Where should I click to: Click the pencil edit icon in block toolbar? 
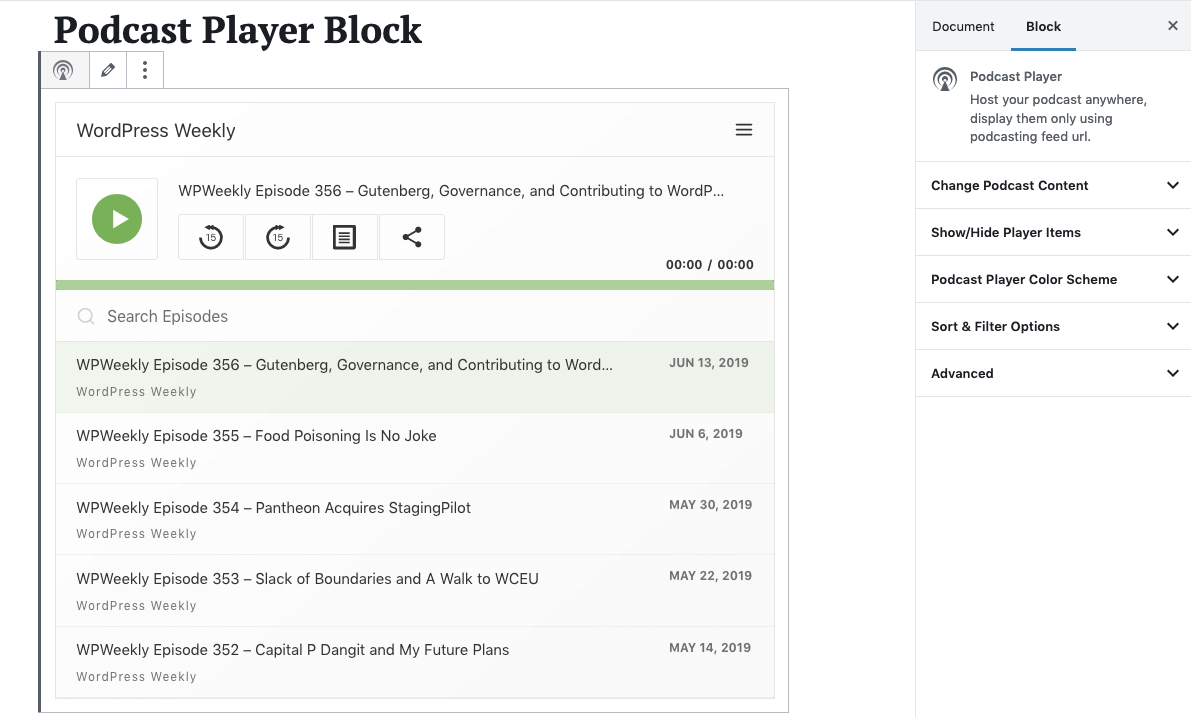[x=108, y=71]
